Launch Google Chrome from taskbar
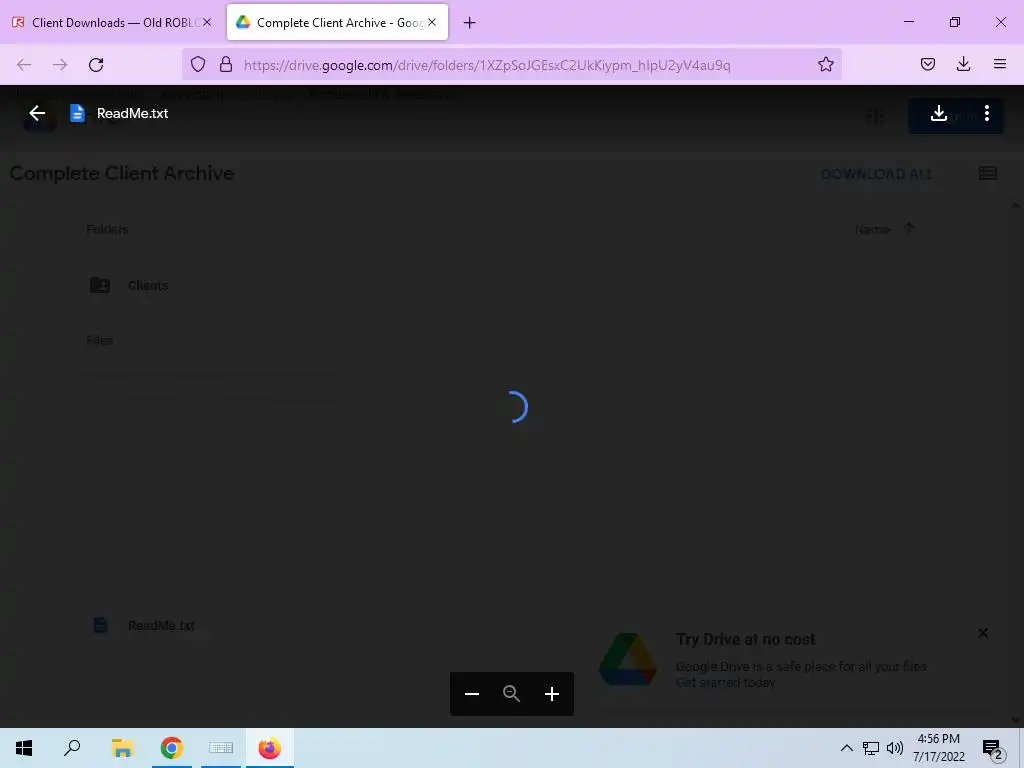The height and width of the screenshot is (768, 1024). [x=172, y=748]
